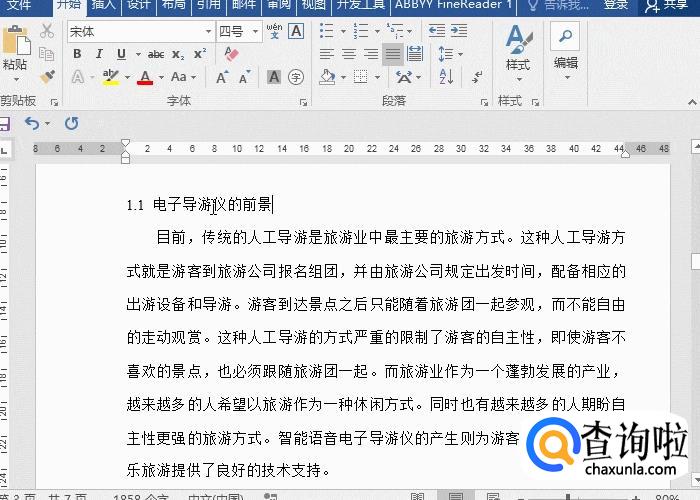Viewport: 700px width, 500px height.
Task: Open the Paragraph dialog launcher
Action: tap(484, 103)
